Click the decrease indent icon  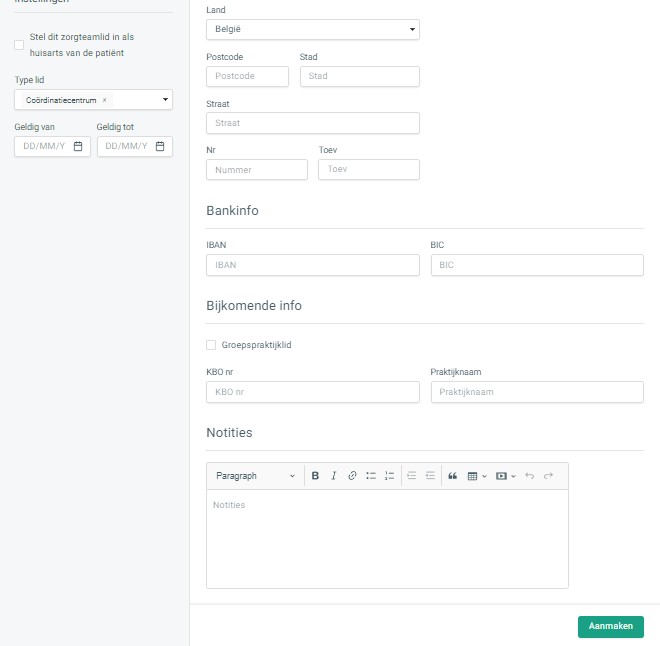(x=430, y=476)
